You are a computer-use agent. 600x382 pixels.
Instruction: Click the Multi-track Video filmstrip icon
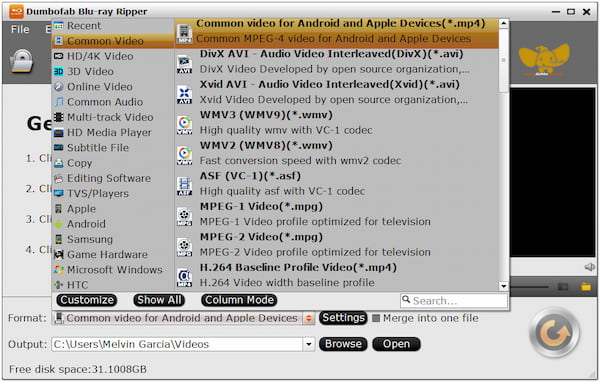[59, 117]
